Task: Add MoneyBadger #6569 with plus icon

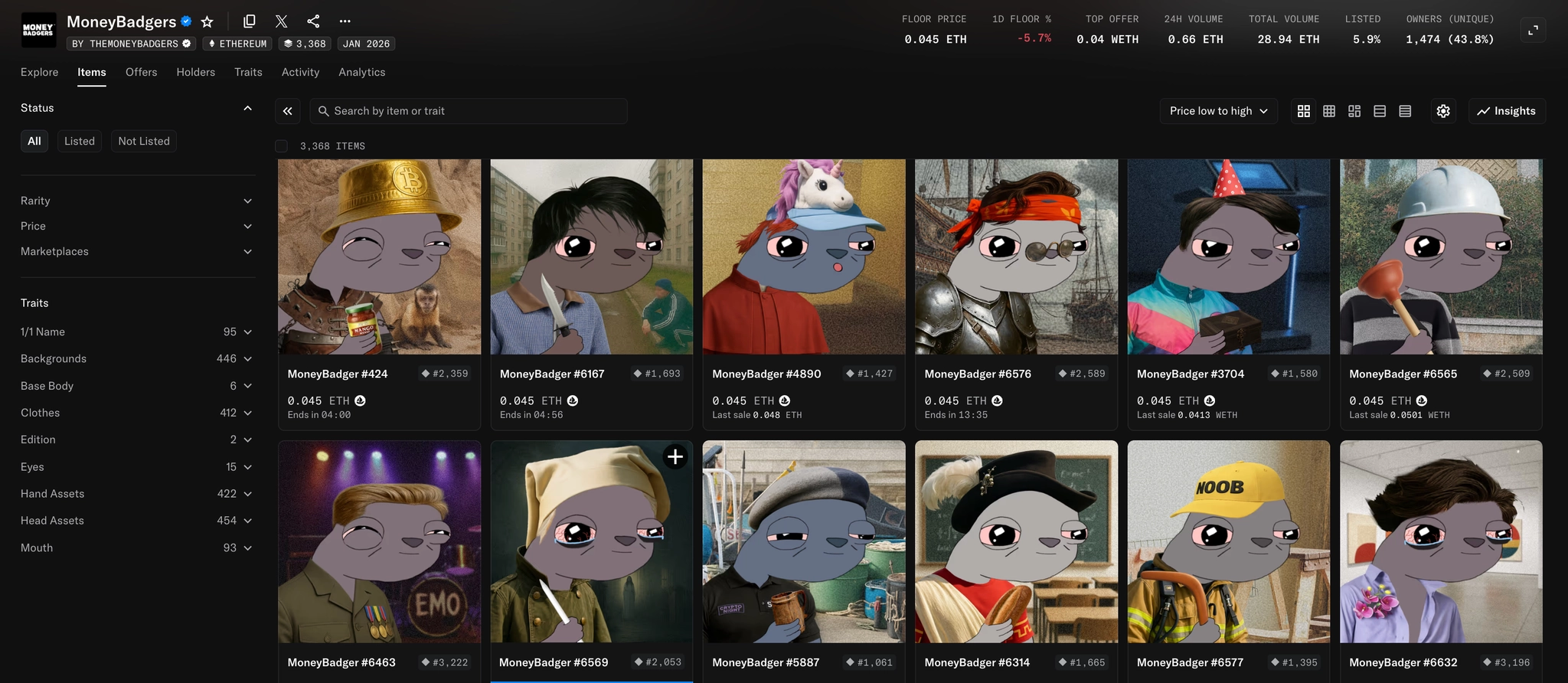Action: (x=675, y=457)
